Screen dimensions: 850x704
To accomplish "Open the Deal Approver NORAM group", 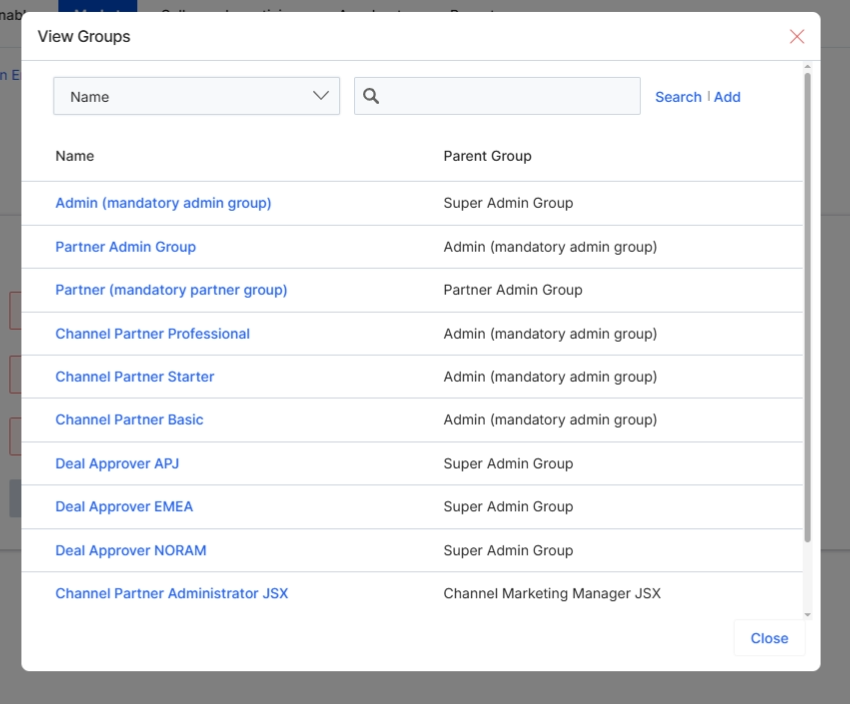I will 131,550.
